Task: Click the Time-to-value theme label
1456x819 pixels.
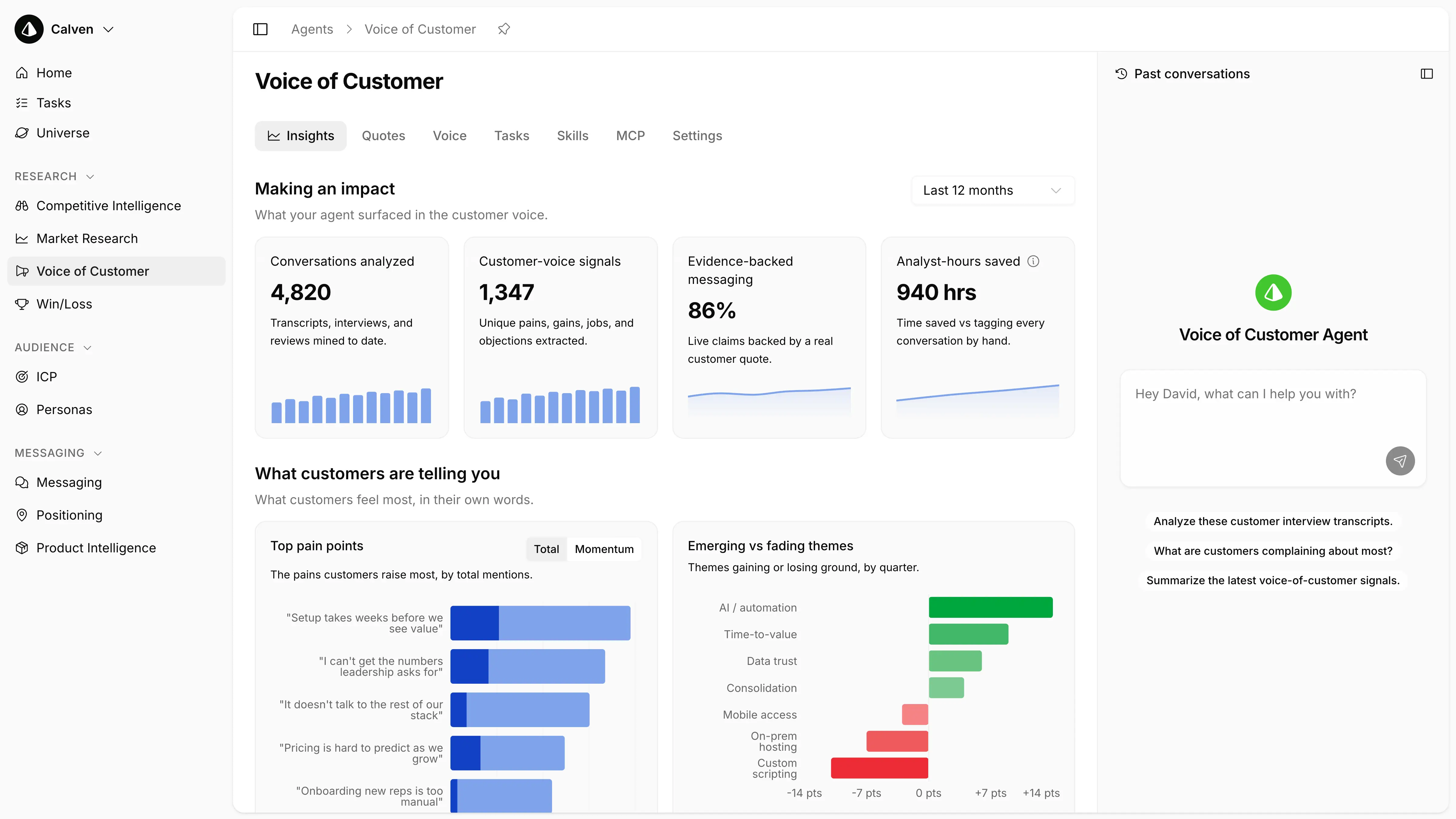Action: click(760, 634)
